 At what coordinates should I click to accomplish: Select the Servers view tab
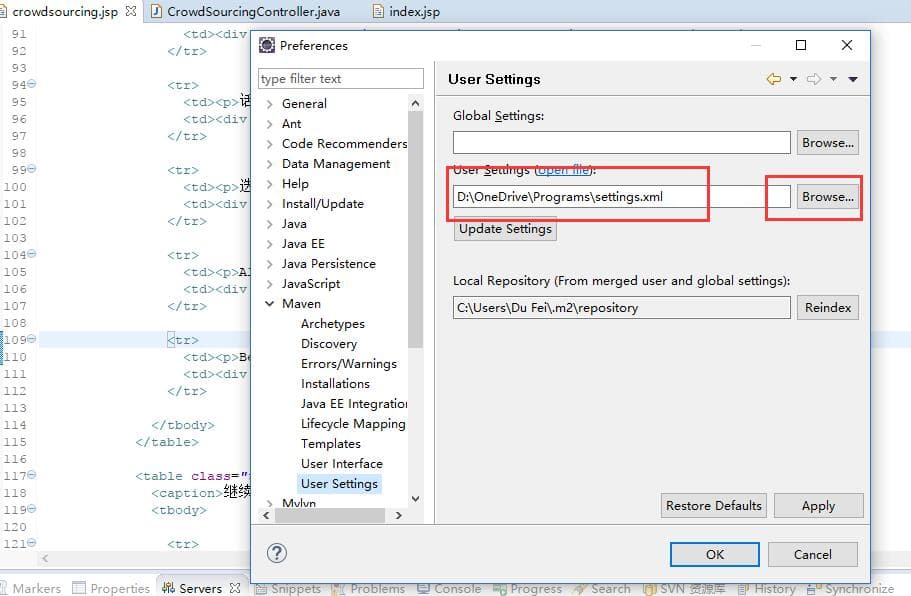[199, 588]
